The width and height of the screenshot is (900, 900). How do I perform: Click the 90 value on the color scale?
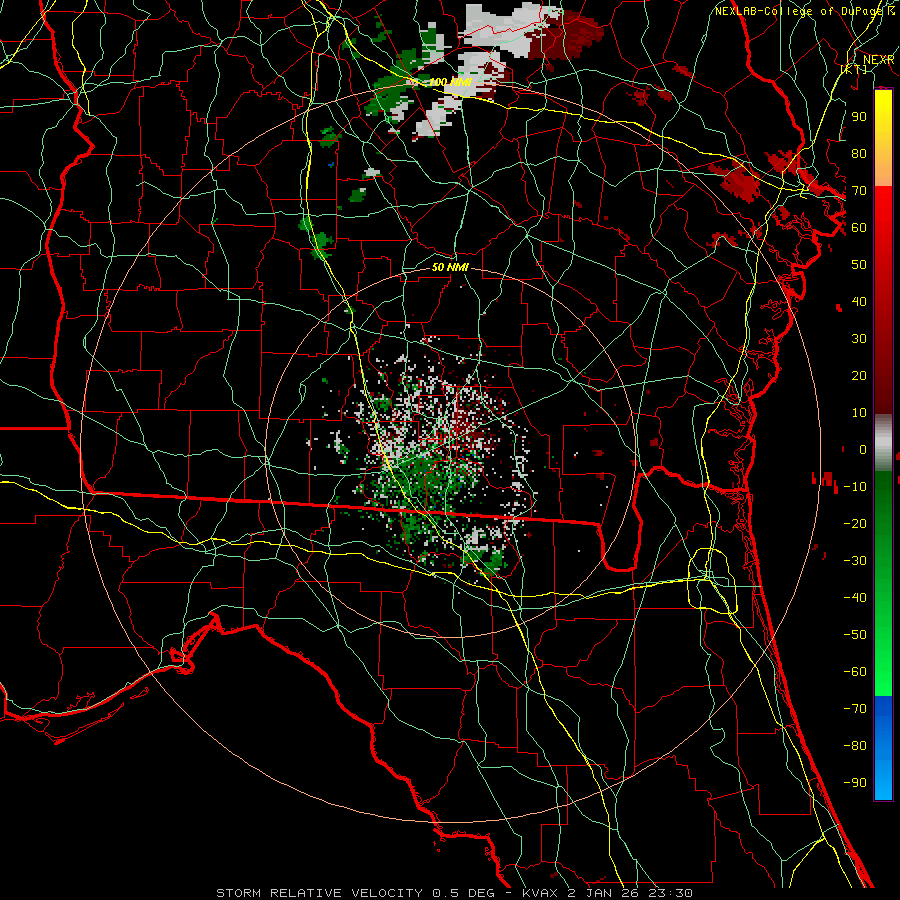point(859,117)
